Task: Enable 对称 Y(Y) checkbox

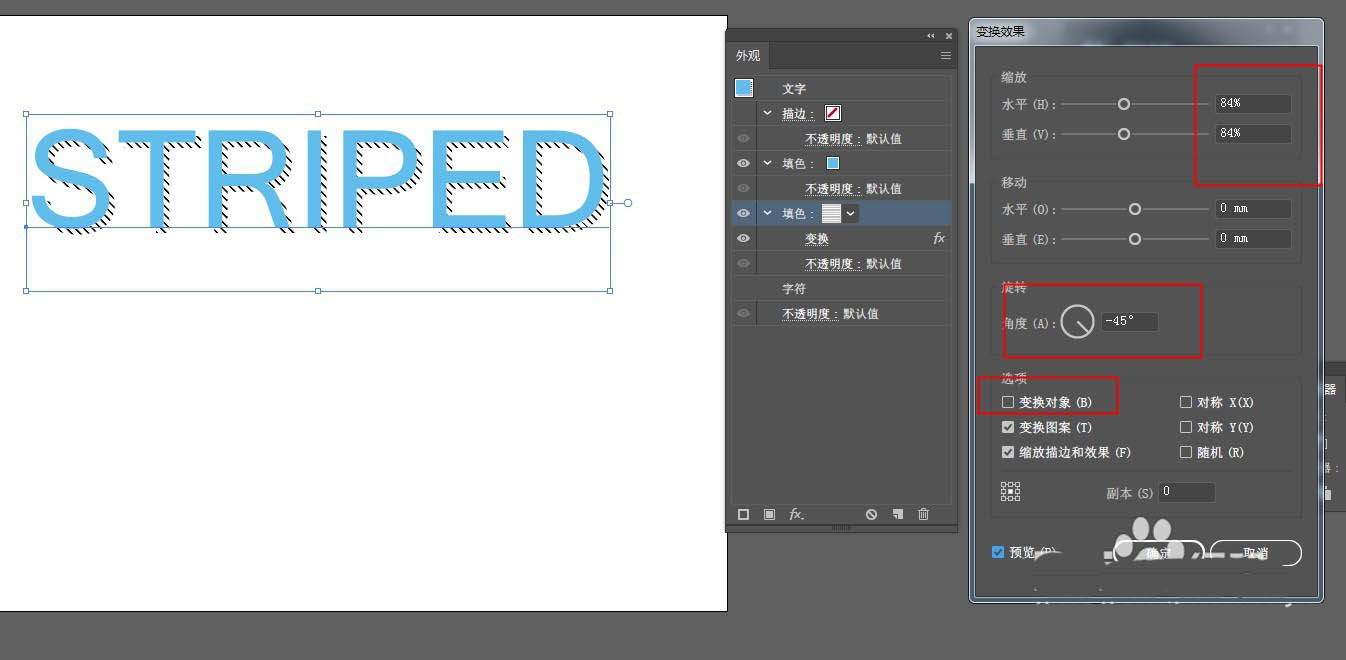Action: point(1186,427)
